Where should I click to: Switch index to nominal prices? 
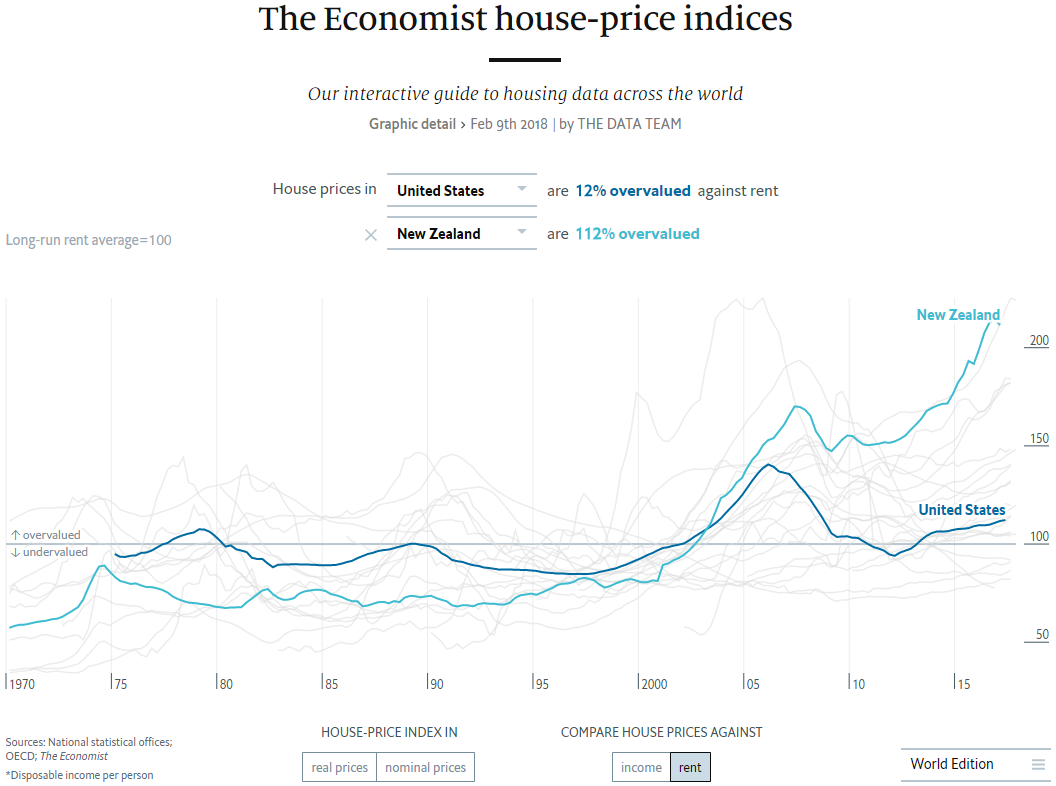coord(425,768)
